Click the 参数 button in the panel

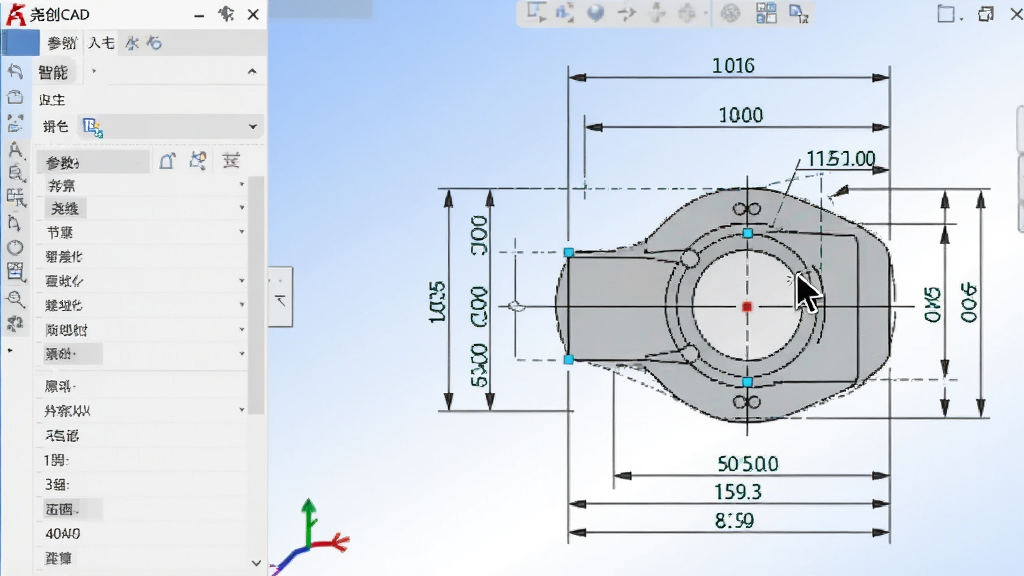coord(93,162)
